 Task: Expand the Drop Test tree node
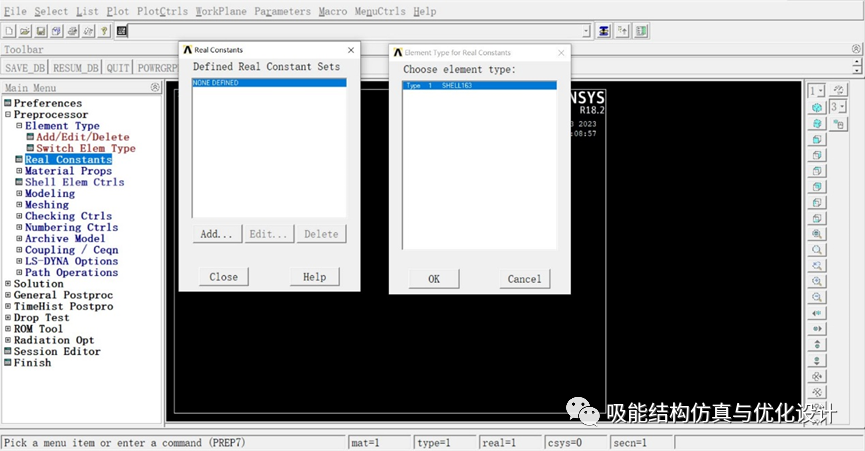click(x=8, y=318)
